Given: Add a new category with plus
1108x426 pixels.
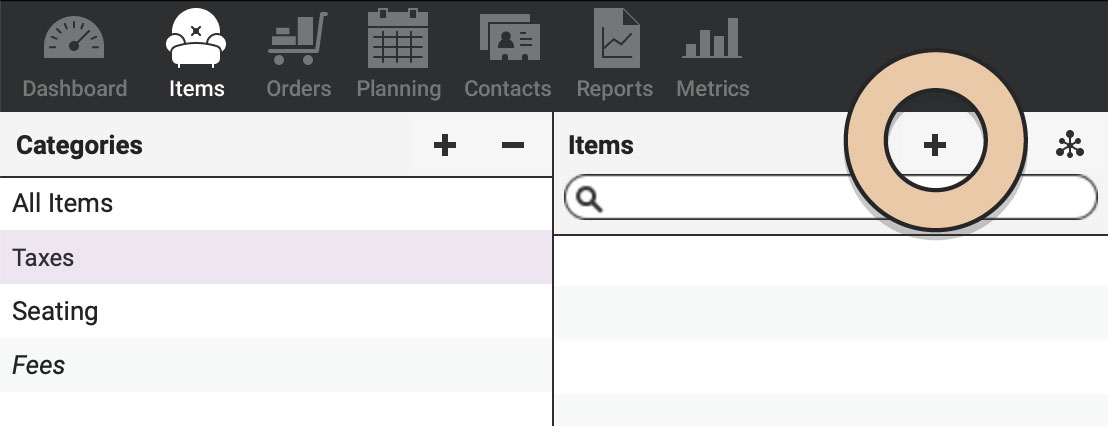Looking at the screenshot, I should (444, 146).
